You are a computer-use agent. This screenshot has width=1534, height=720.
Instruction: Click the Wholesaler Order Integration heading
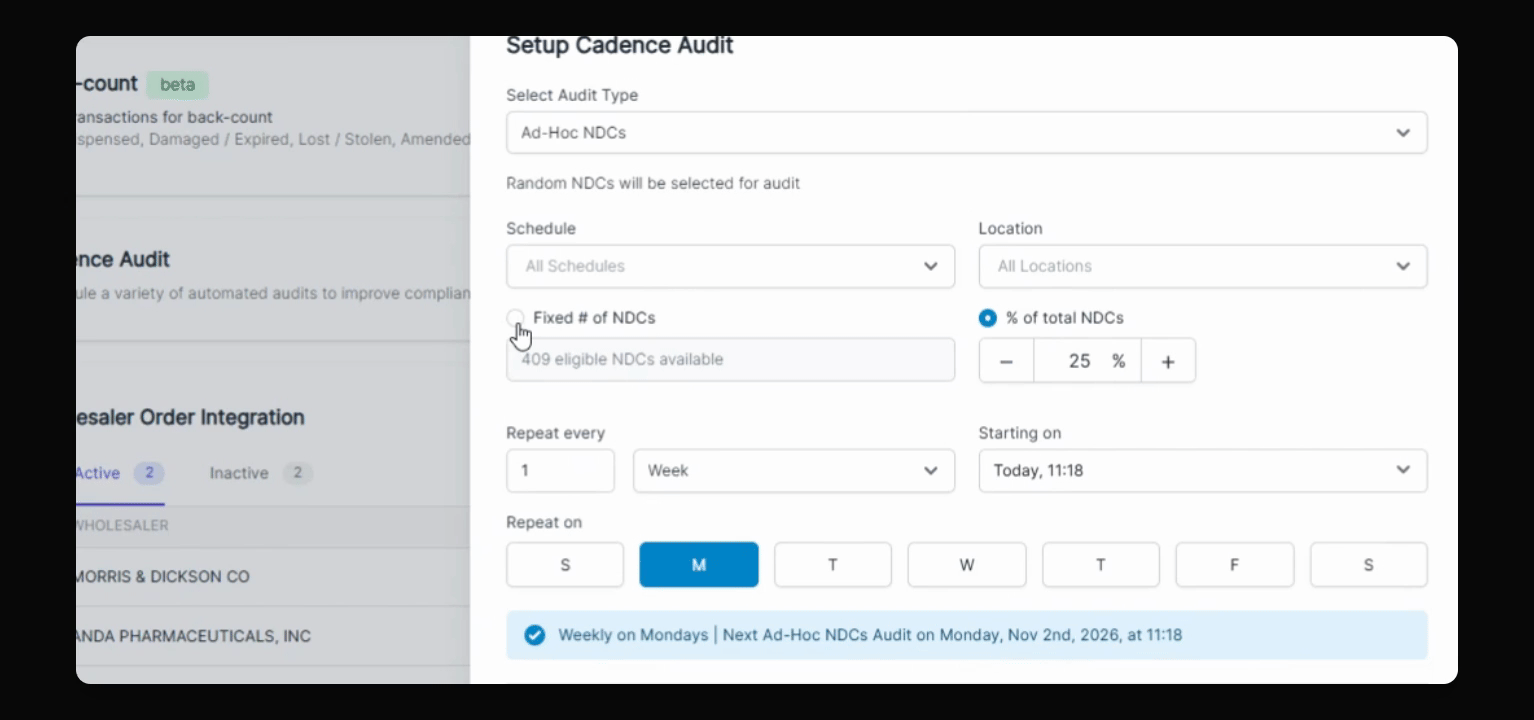(x=190, y=417)
